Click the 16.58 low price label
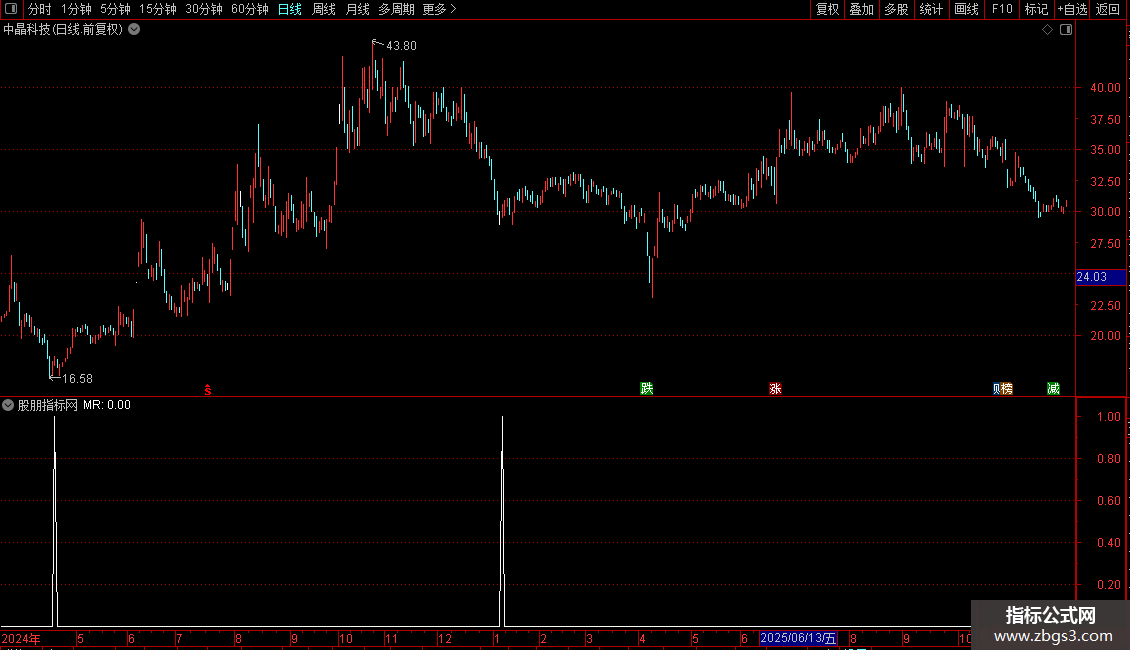Screen dimensions: 1130x650 [77, 378]
